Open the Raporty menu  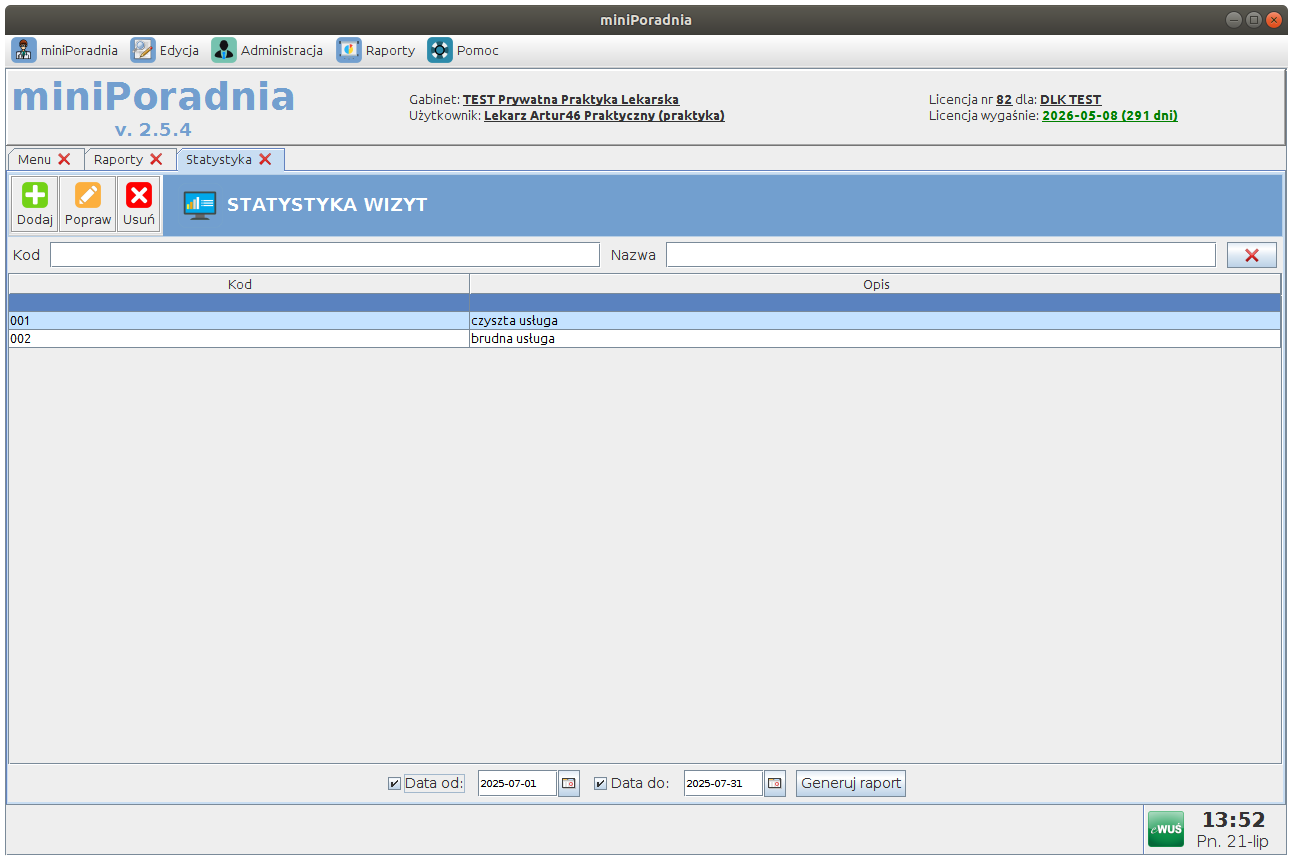coord(376,50)
